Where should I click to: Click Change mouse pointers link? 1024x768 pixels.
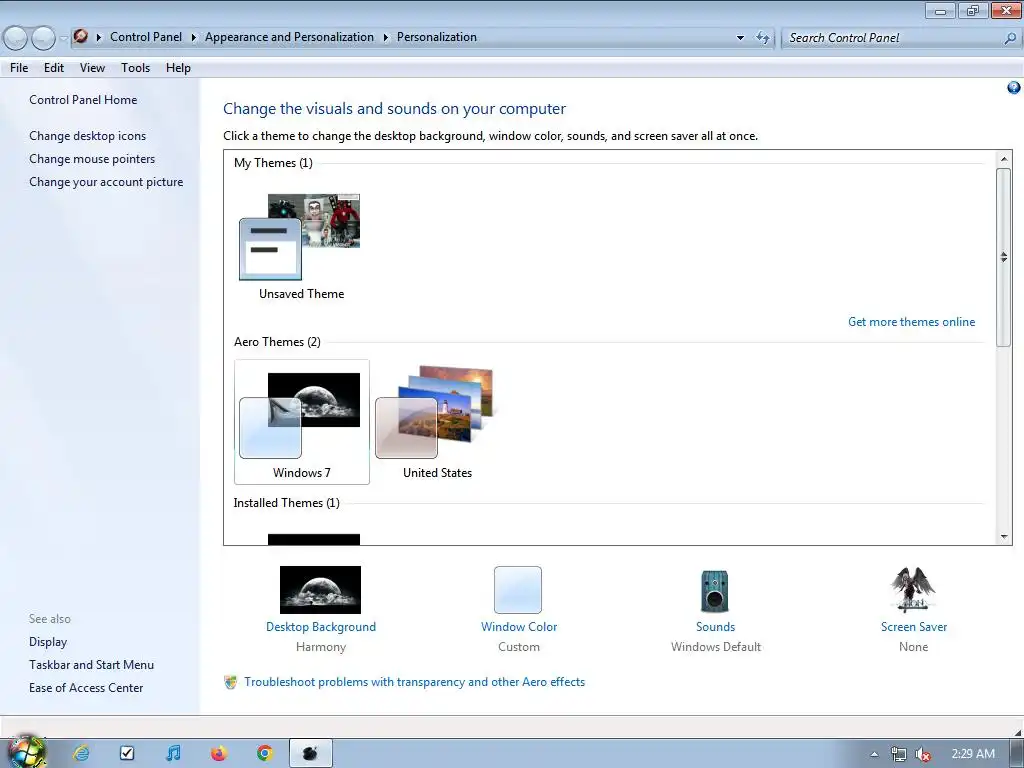pyautogui.click(x=92, y=159)
